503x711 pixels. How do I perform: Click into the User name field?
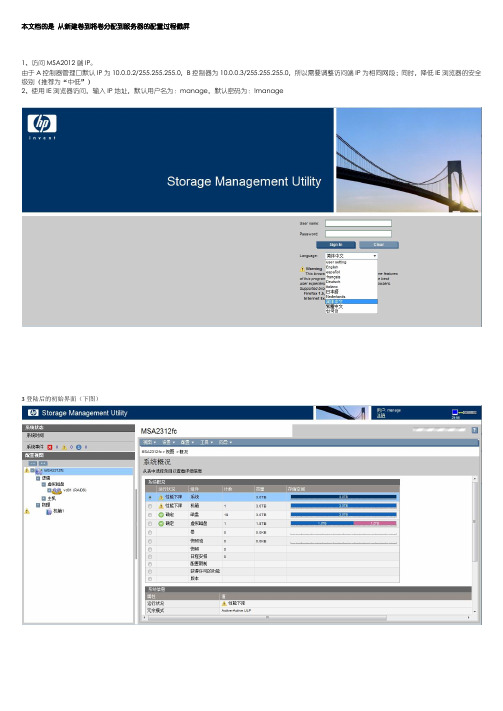pos(358,223)
